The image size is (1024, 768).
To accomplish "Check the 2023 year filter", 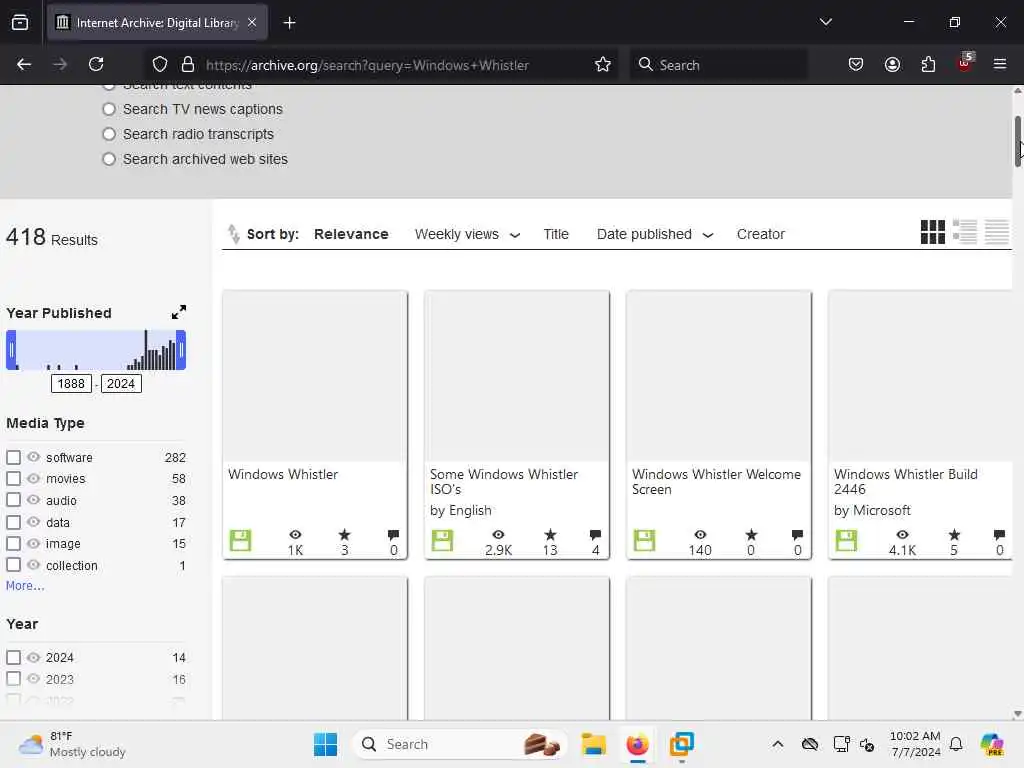I will [14, 679].
